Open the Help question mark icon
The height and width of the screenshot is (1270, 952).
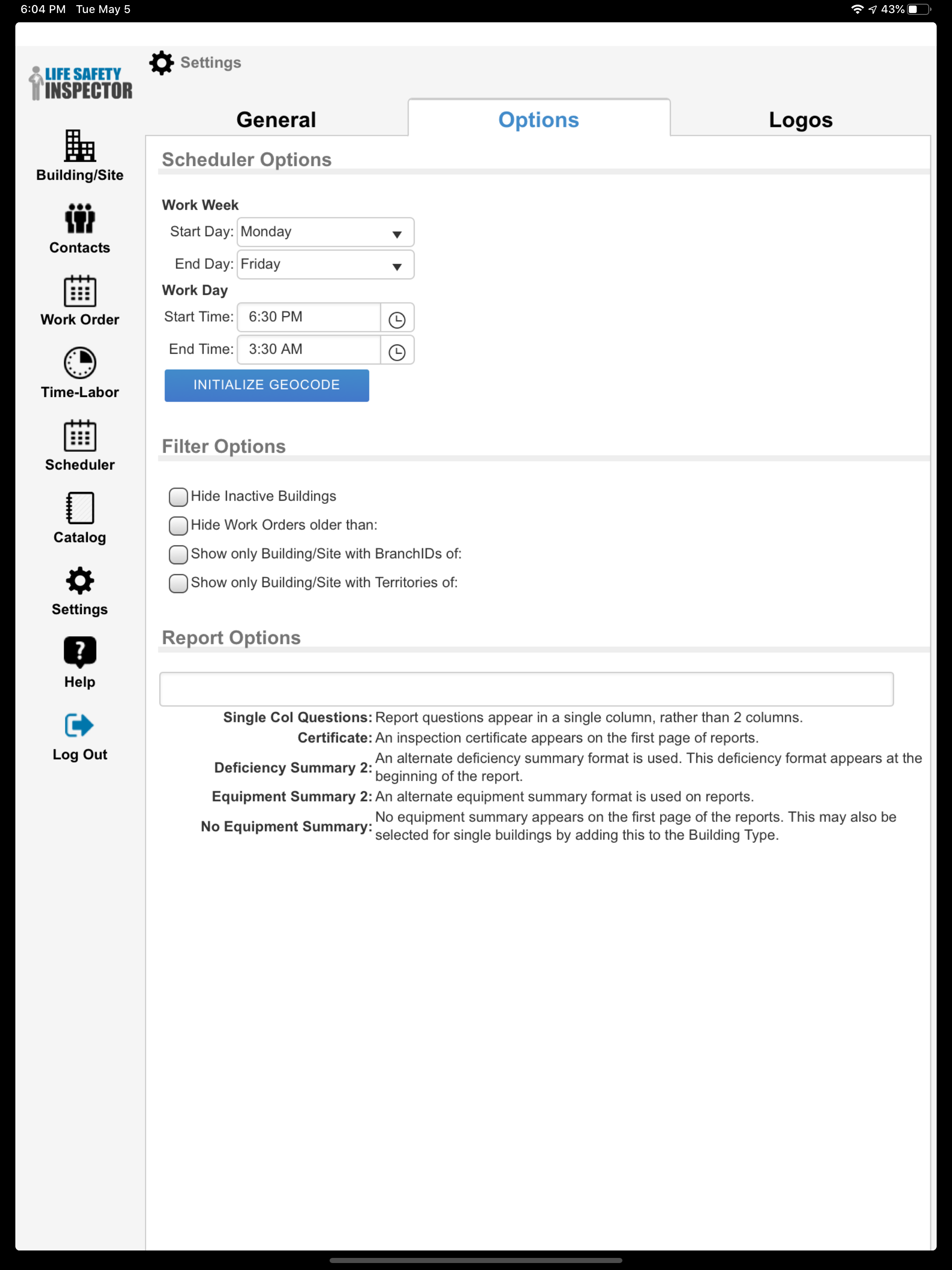click(x=80, y=652)
